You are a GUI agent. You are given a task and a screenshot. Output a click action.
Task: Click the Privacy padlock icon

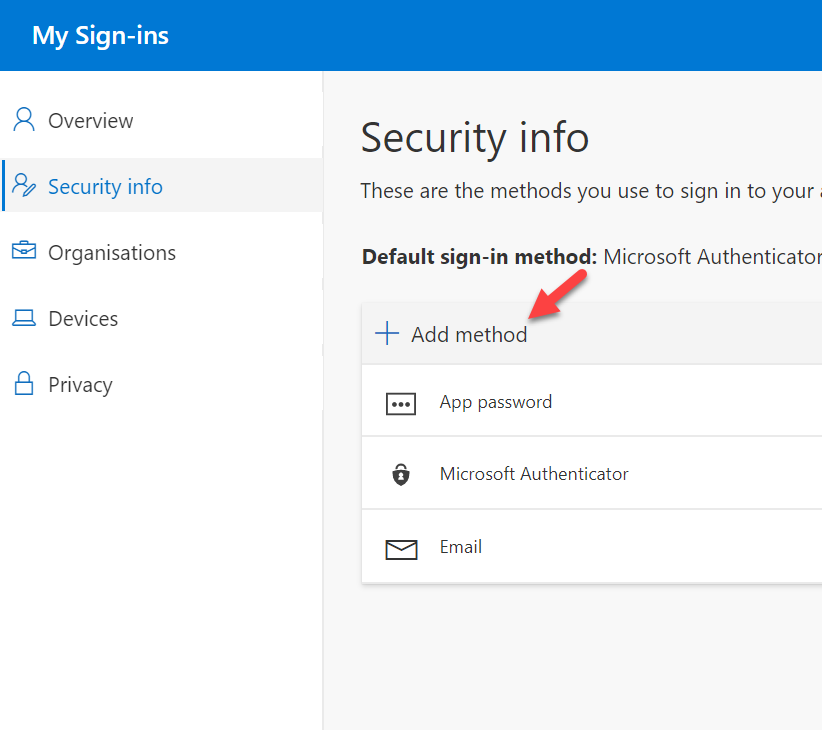[24, 384]
